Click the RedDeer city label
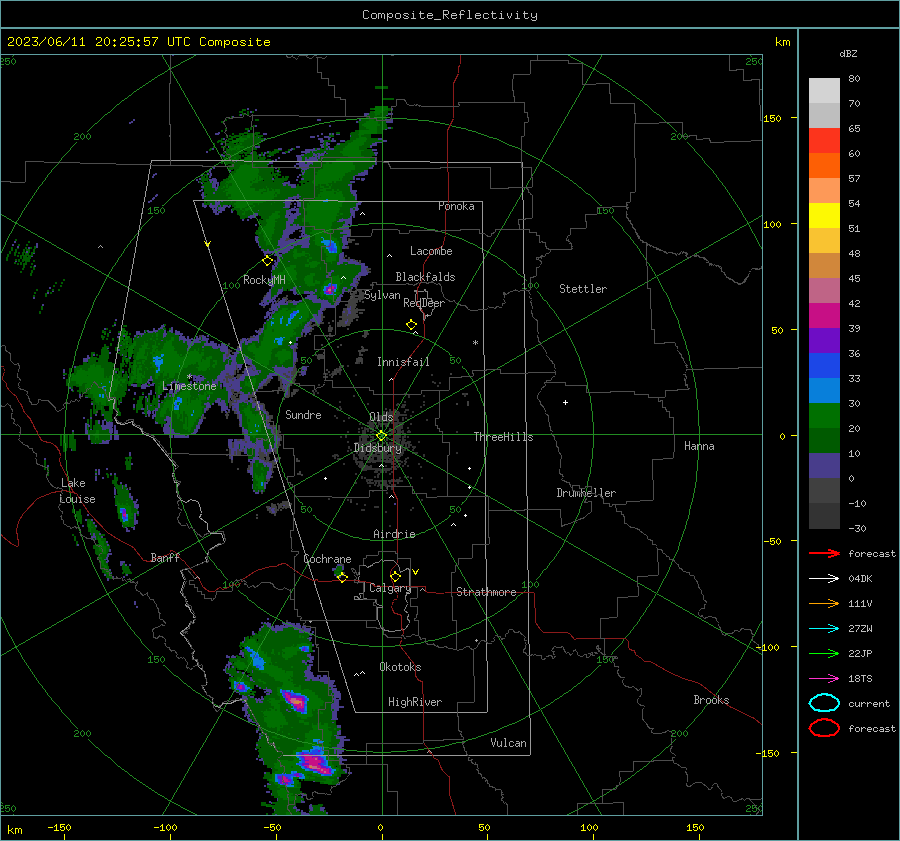This screenshot has width=900, height=841. [424, 303]
